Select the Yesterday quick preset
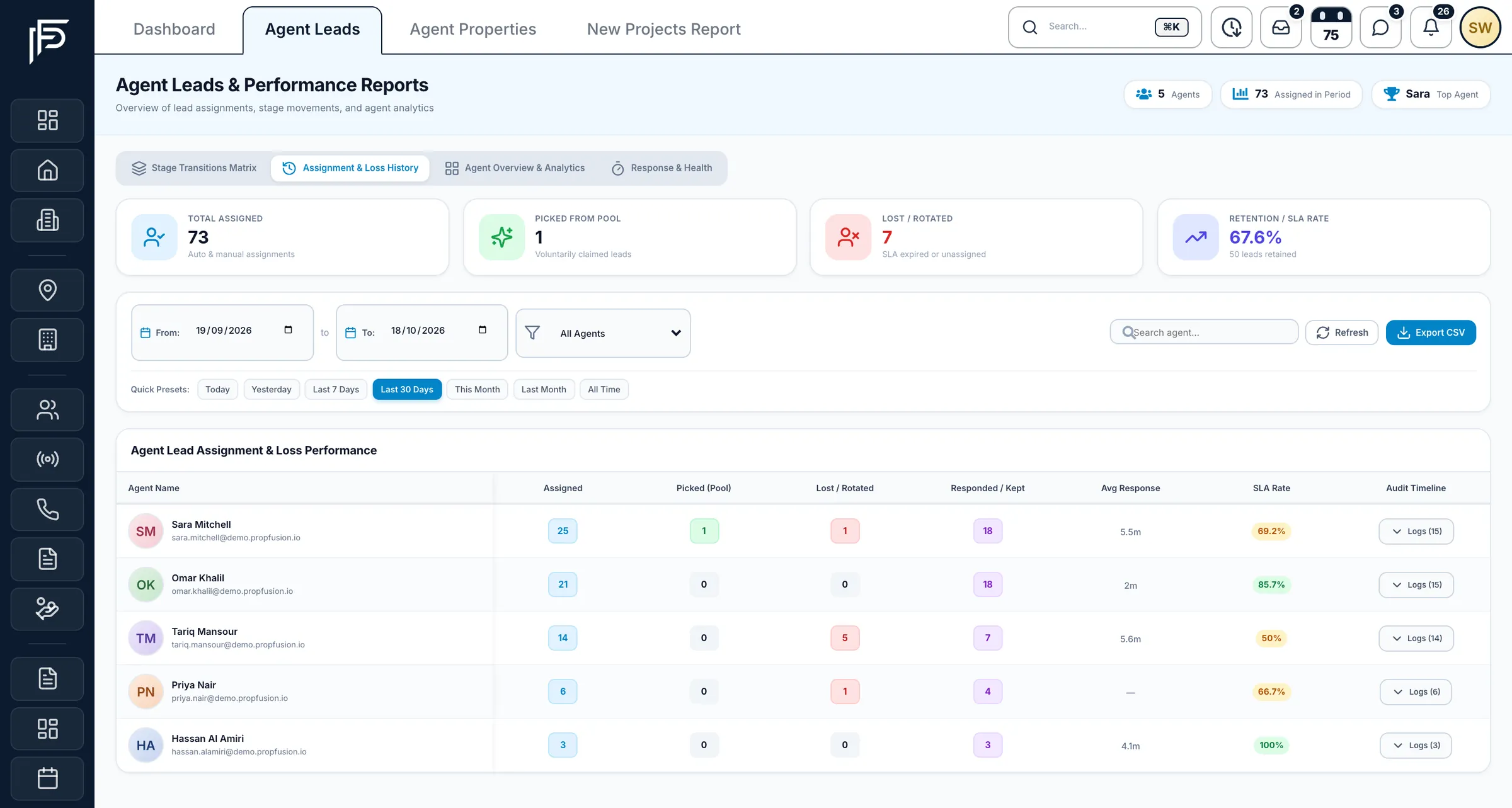 click(272, 389)
